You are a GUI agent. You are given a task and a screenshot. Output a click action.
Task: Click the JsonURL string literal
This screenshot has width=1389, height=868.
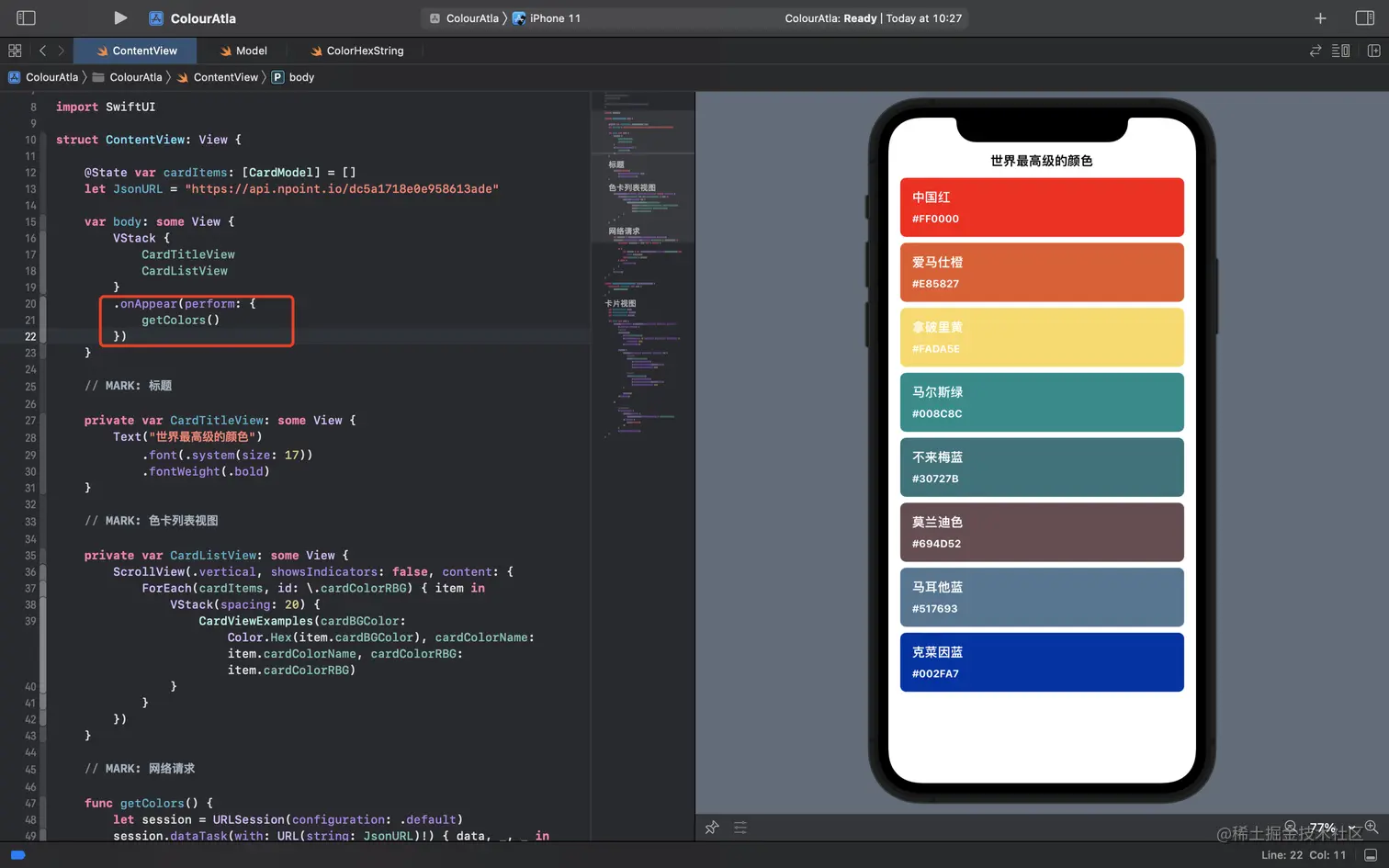pos(342,188)
